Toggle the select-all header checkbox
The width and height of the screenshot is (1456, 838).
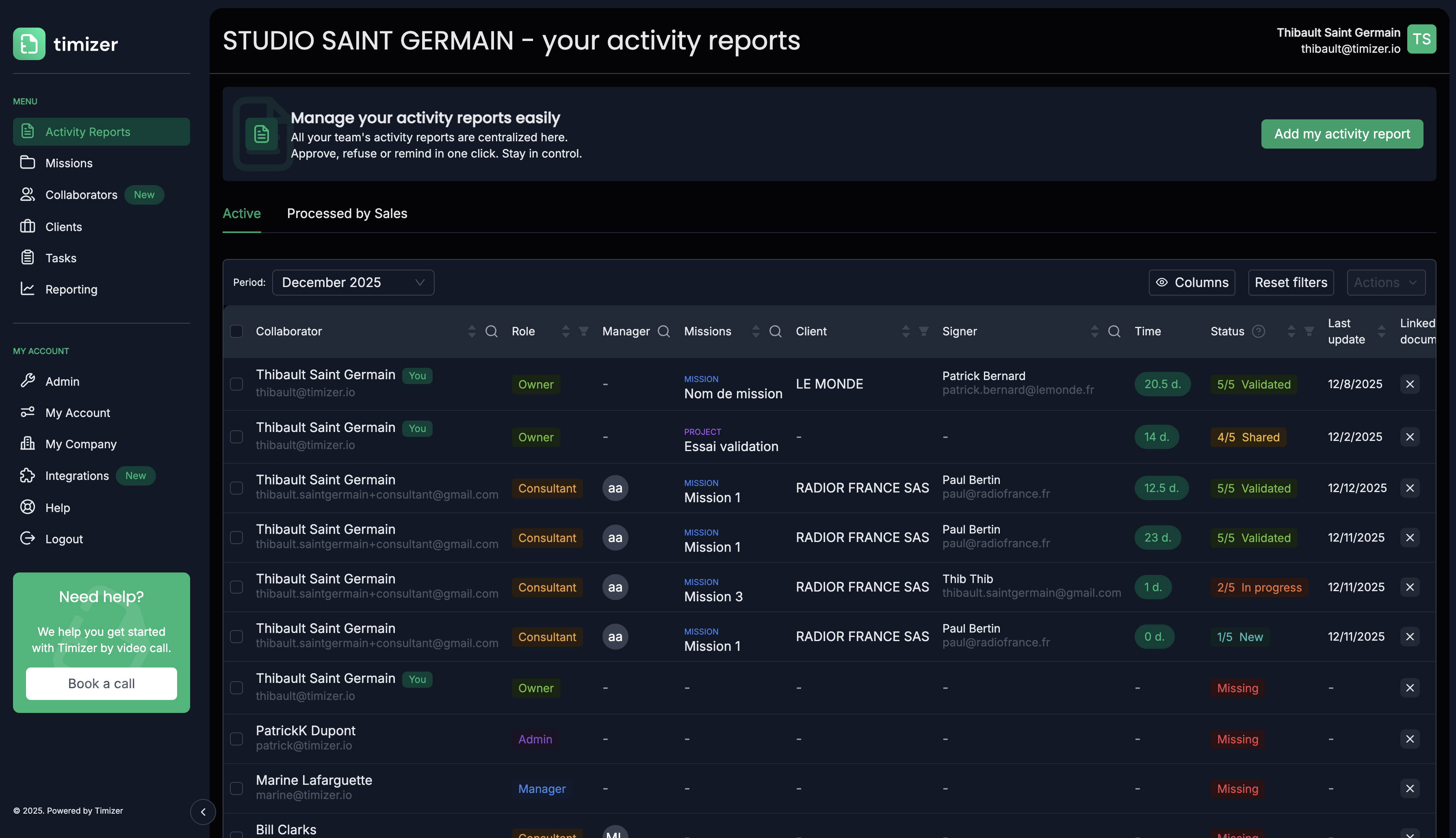coord(236,331)
